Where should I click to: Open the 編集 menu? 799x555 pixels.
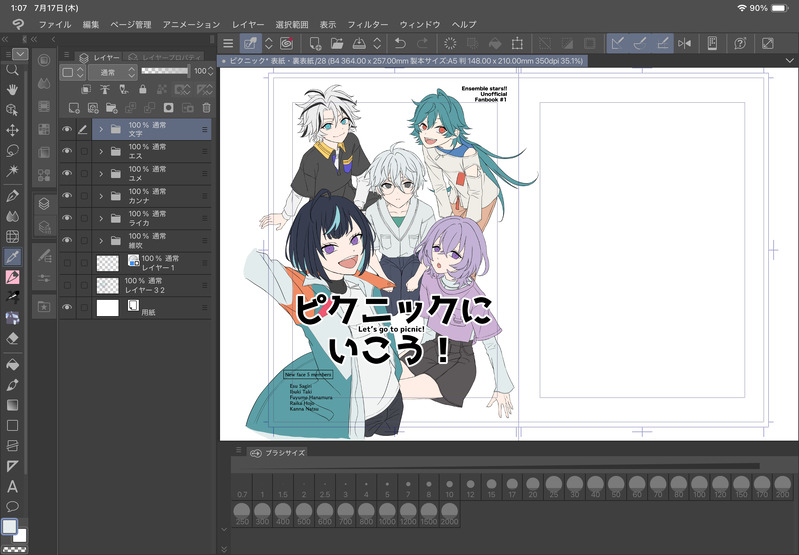pos(91,24)
